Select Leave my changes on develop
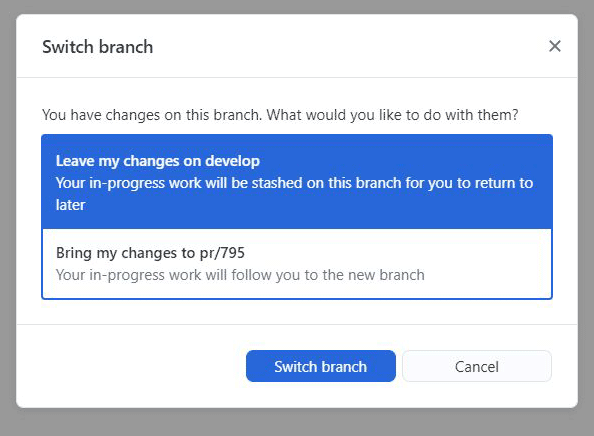The width and height of the screenshot is (594, 436). [x=297, y=182]
